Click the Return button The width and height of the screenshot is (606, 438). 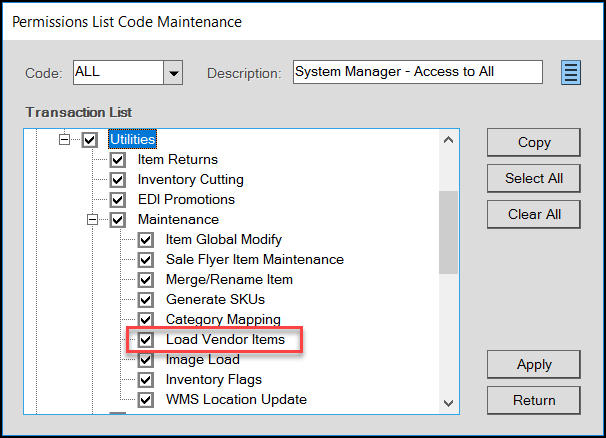tap(534, 400)
